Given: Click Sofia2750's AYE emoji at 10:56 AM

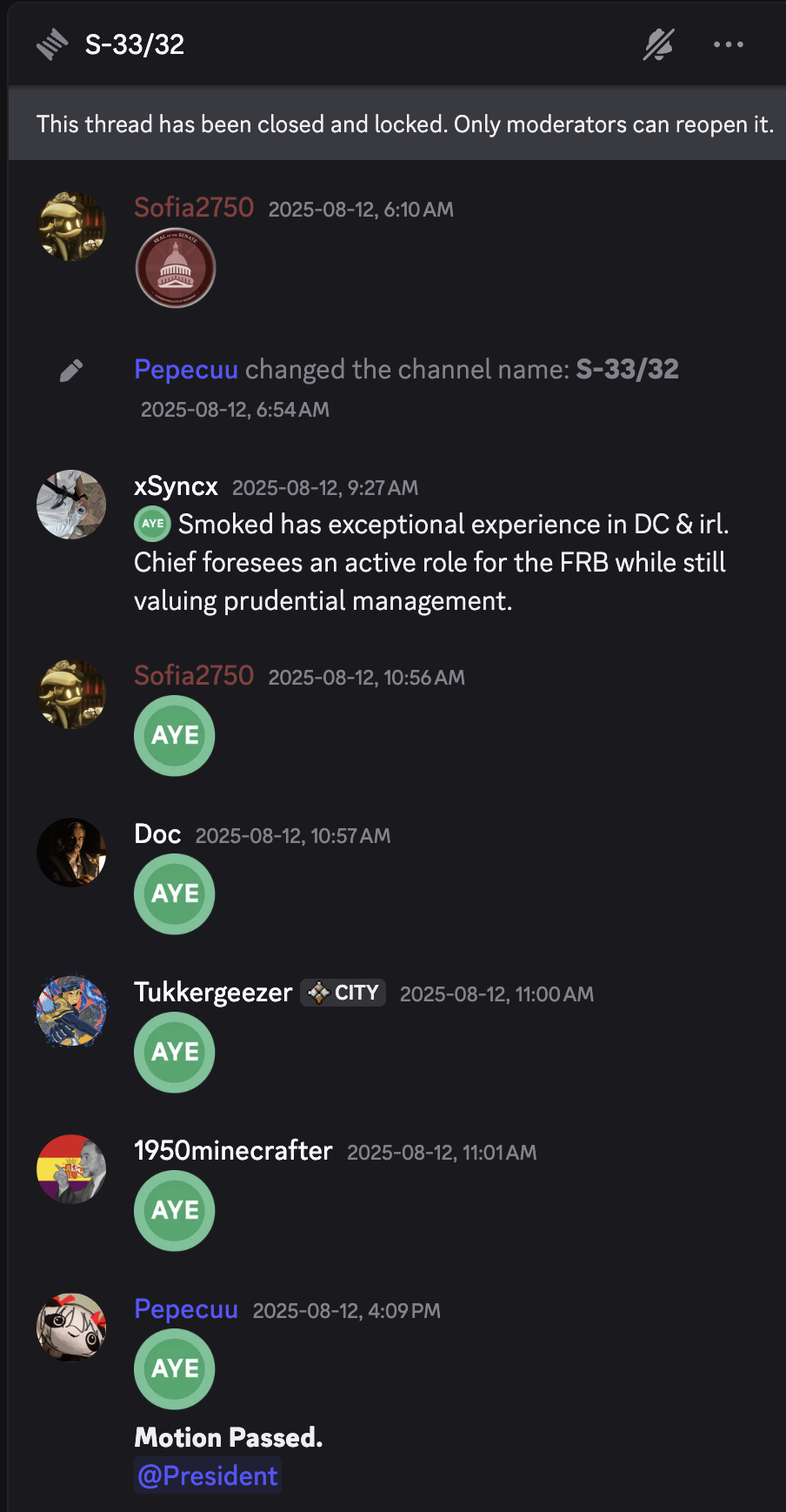Looking at the screenshot, I should click(x=175, y=735).
